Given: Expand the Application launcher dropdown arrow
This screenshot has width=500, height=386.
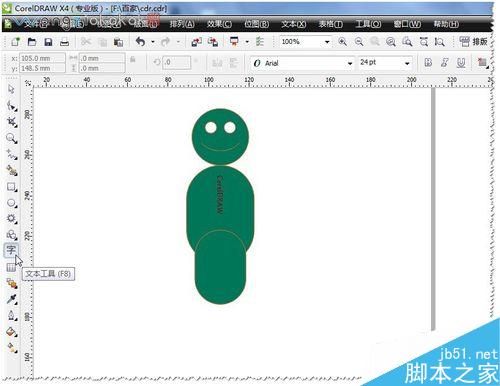Looking at the screenshot, I should 247,42.
